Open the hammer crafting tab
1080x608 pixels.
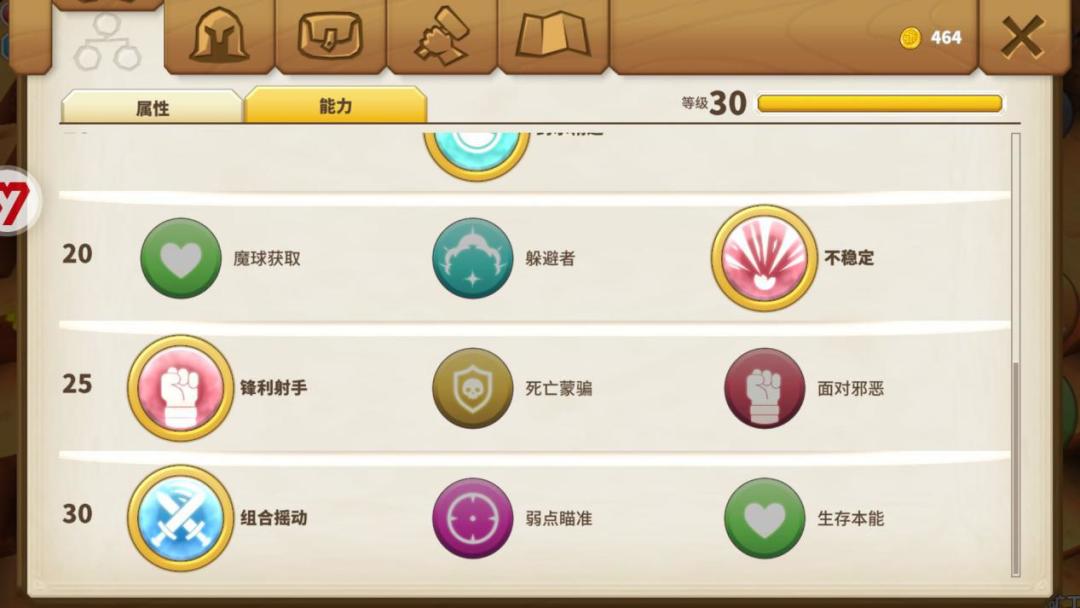click(442, 35)
